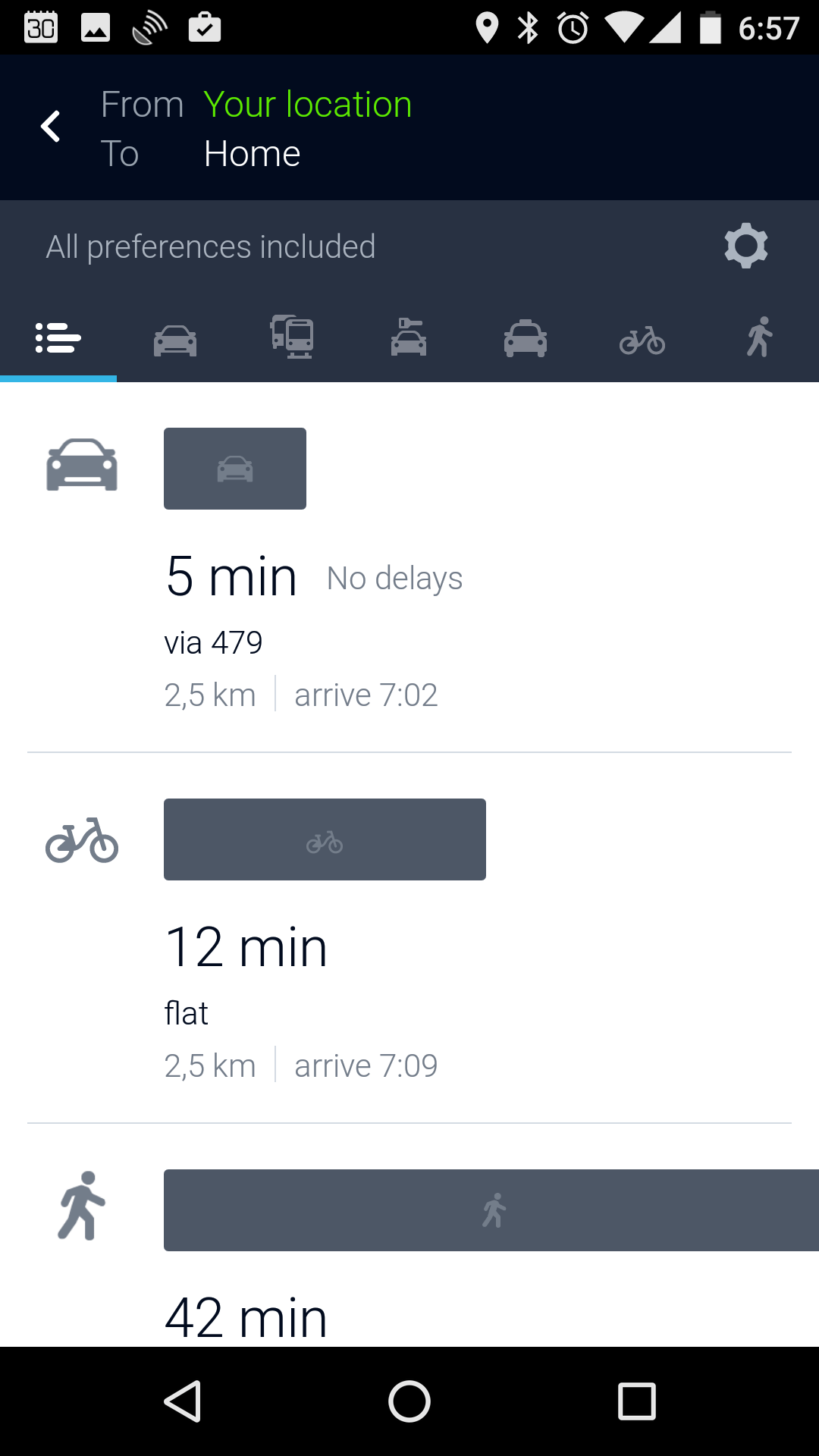Change the 'Home' destination field
This screenshot has height=1456, width=819.
[252, 154]
